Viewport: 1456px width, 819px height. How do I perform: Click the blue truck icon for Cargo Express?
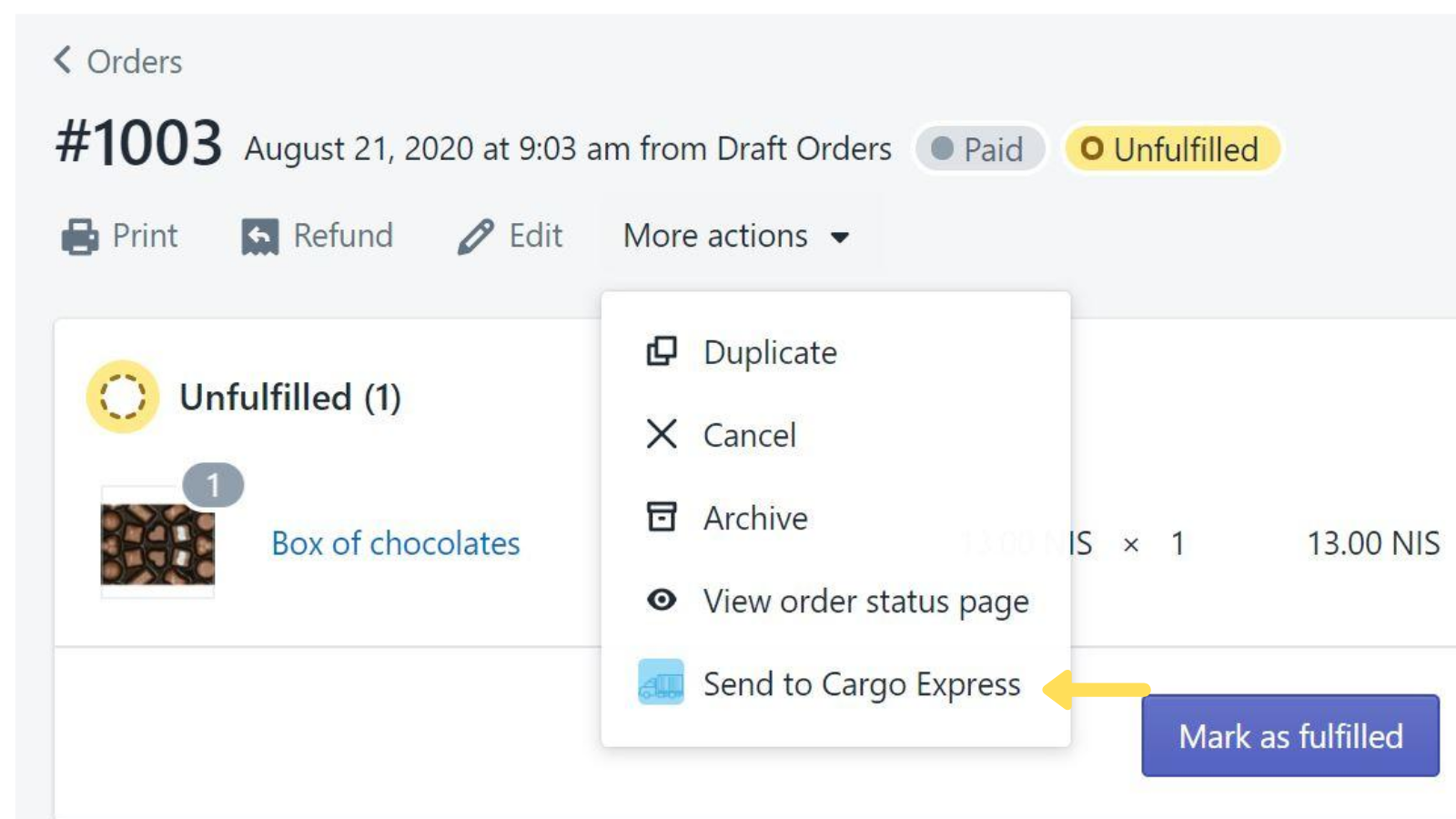[x=661, y=683]
